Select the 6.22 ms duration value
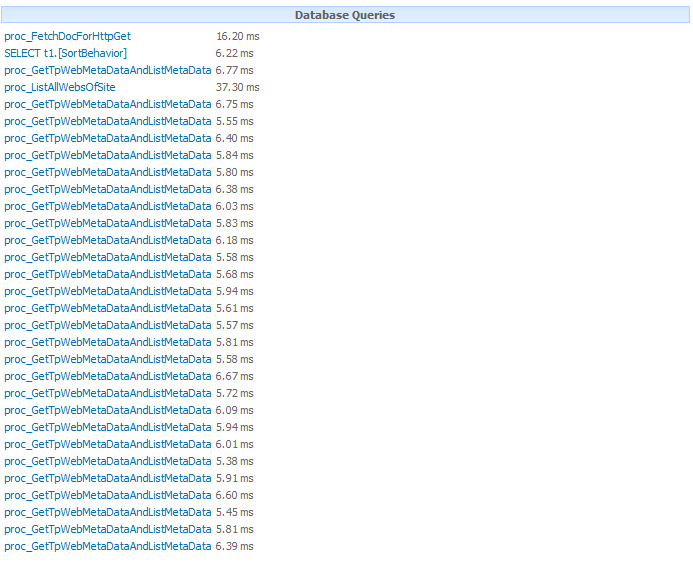The width and height of the screenshot is (693, 562). point(235,53)
